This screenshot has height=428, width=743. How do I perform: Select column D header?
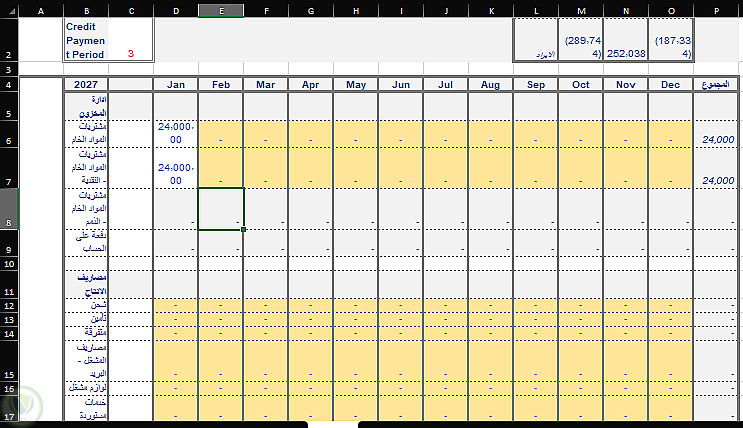pyautogui.click(x=176, y=10)
